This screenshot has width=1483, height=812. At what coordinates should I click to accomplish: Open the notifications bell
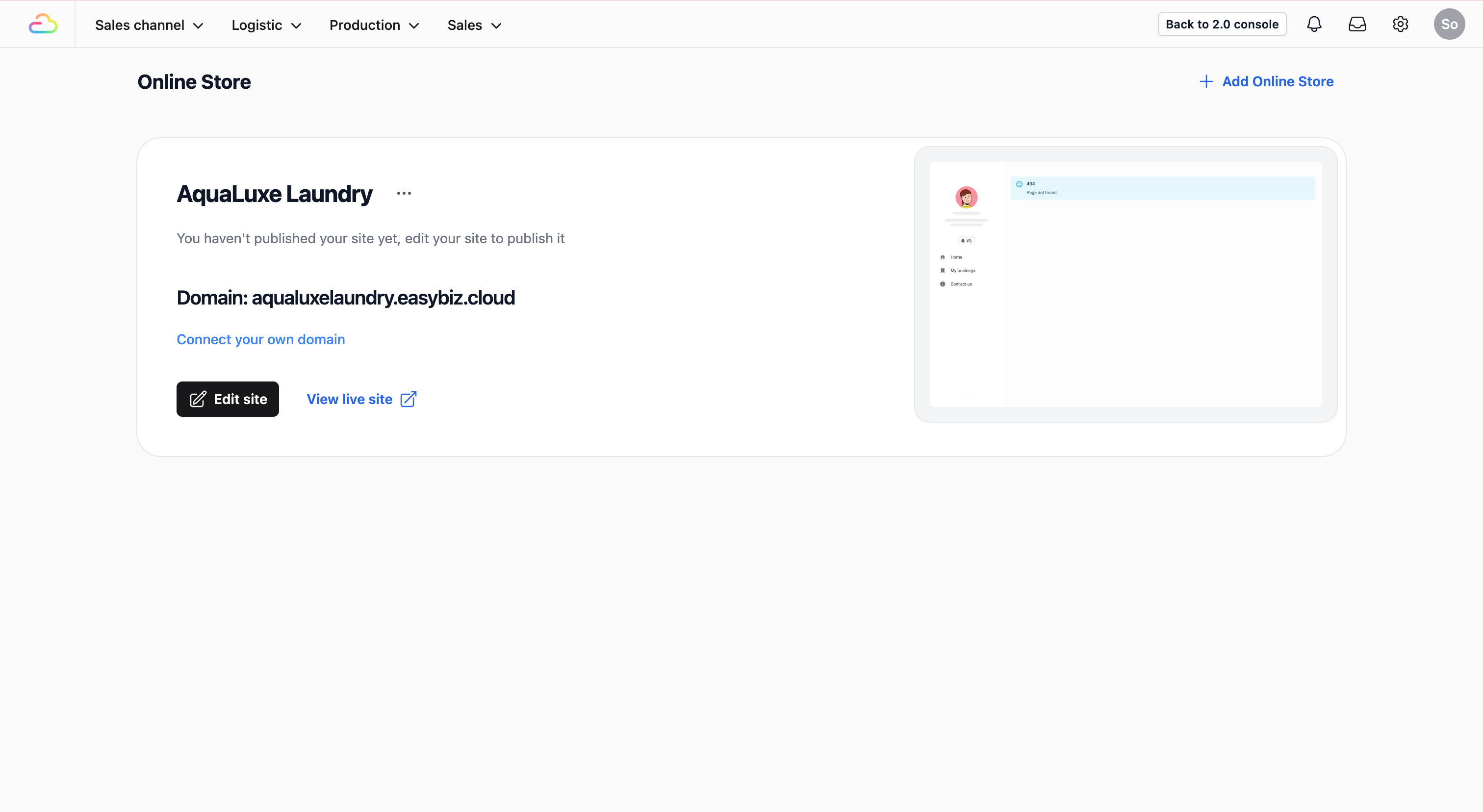[1314, 24]
